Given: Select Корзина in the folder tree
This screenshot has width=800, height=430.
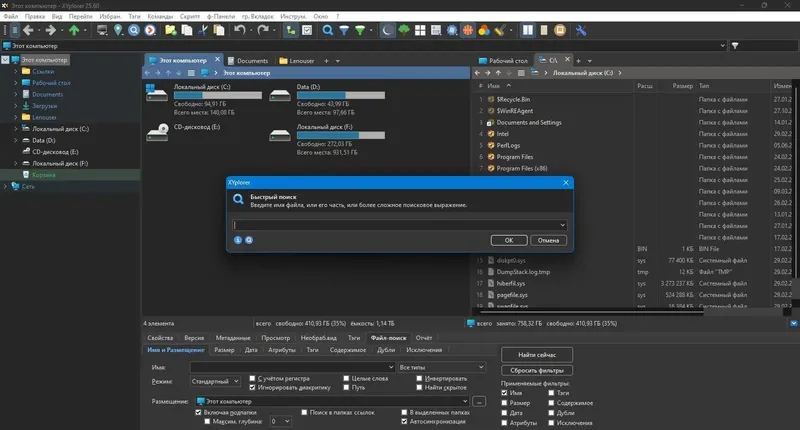Looking at the screenshot, I should click(43, 175).
